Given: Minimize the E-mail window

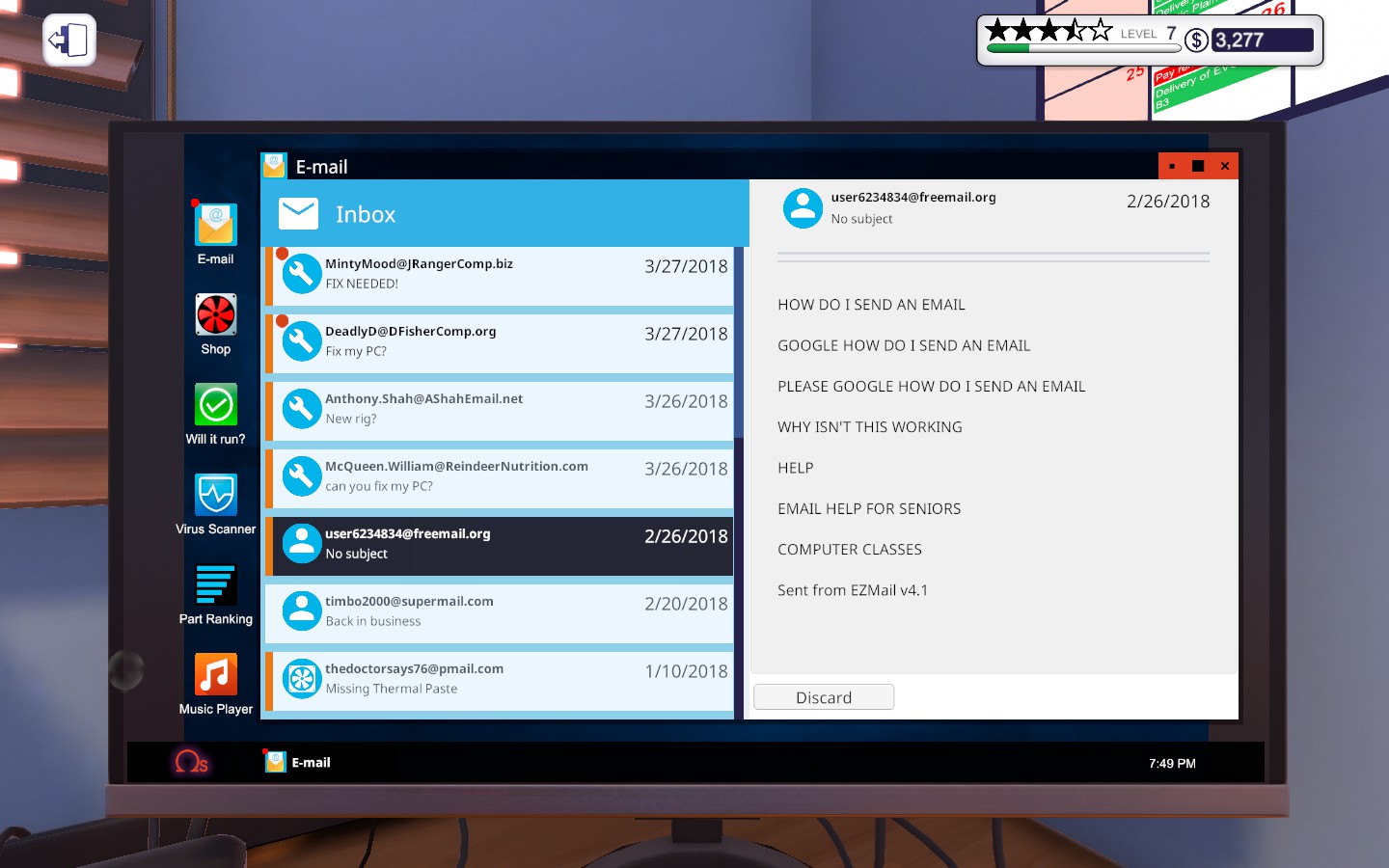Looking at the screenshot, I should click(x=1172, y=166).
